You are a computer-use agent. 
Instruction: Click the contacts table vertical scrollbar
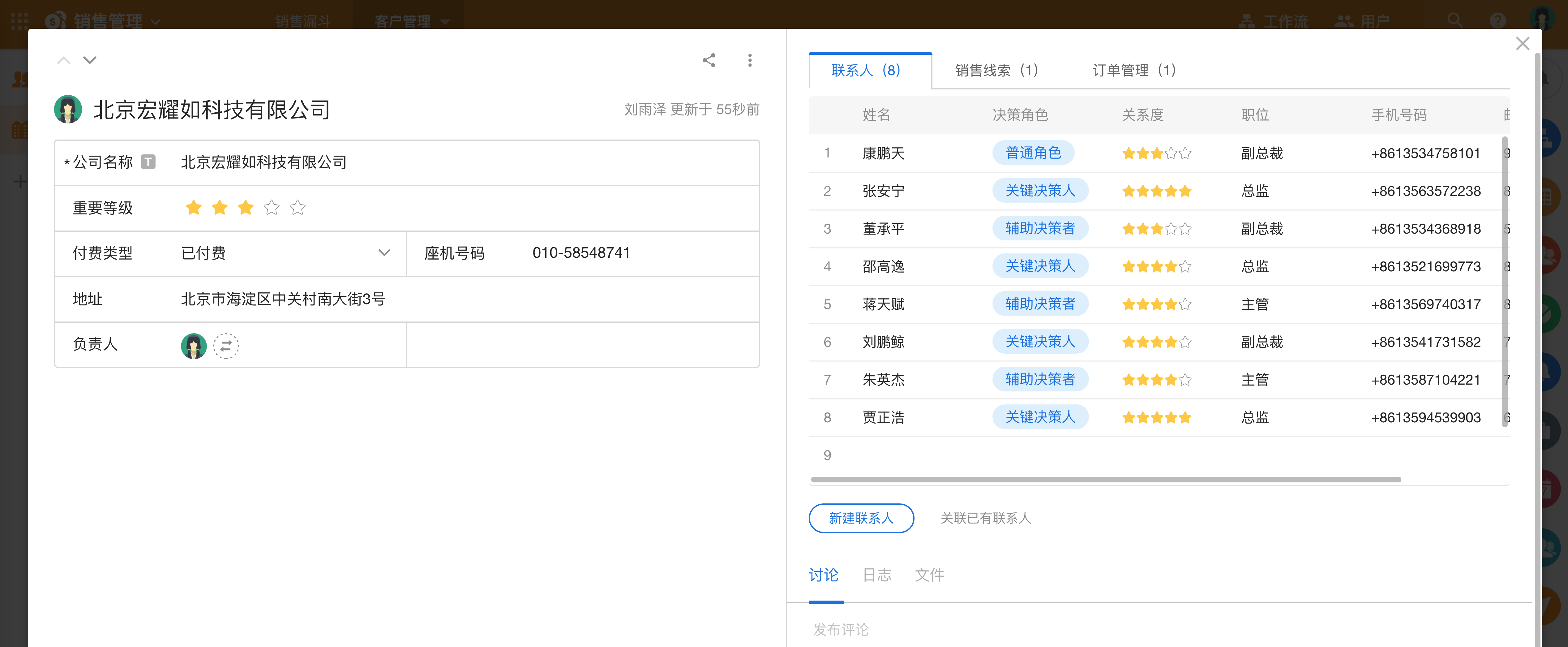(1505, 282)
